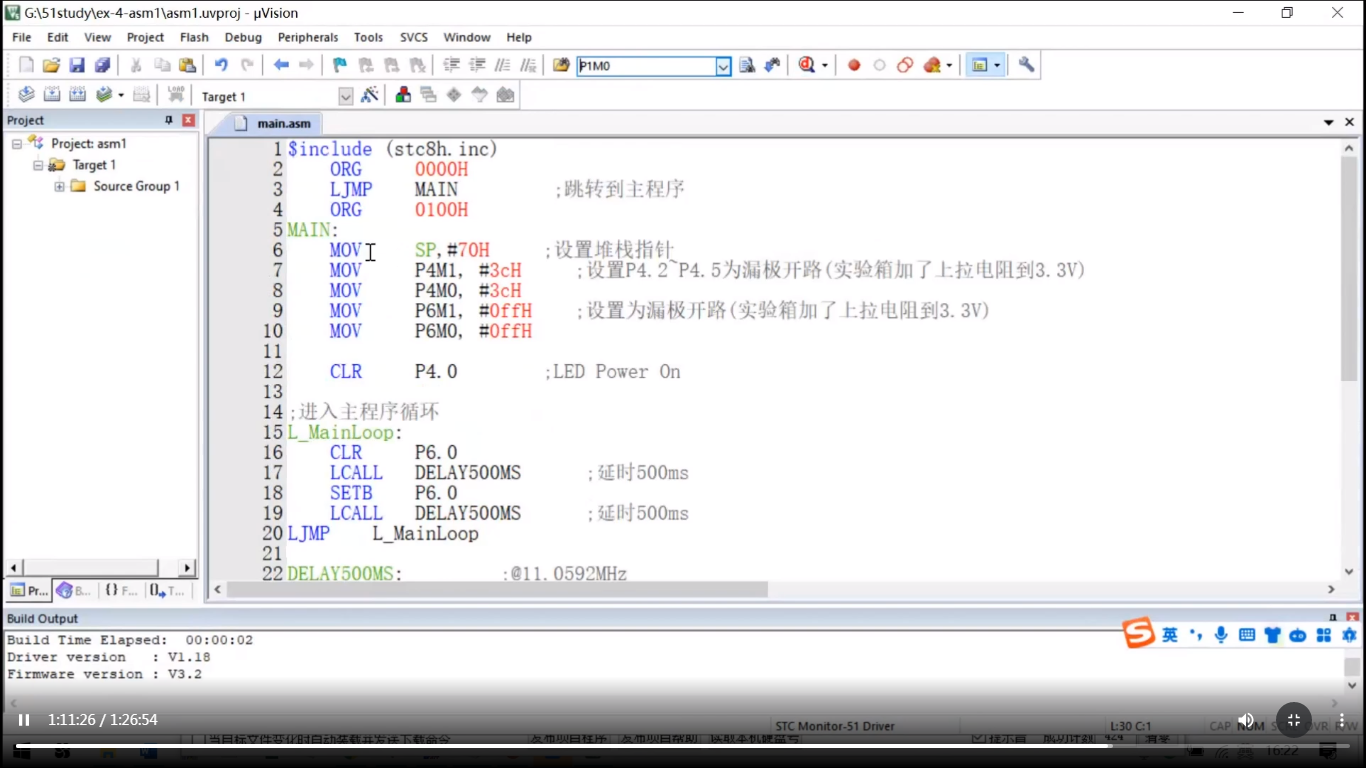Open the File menu
Screen dimensions: 1366x768
[x=21, y=37]
